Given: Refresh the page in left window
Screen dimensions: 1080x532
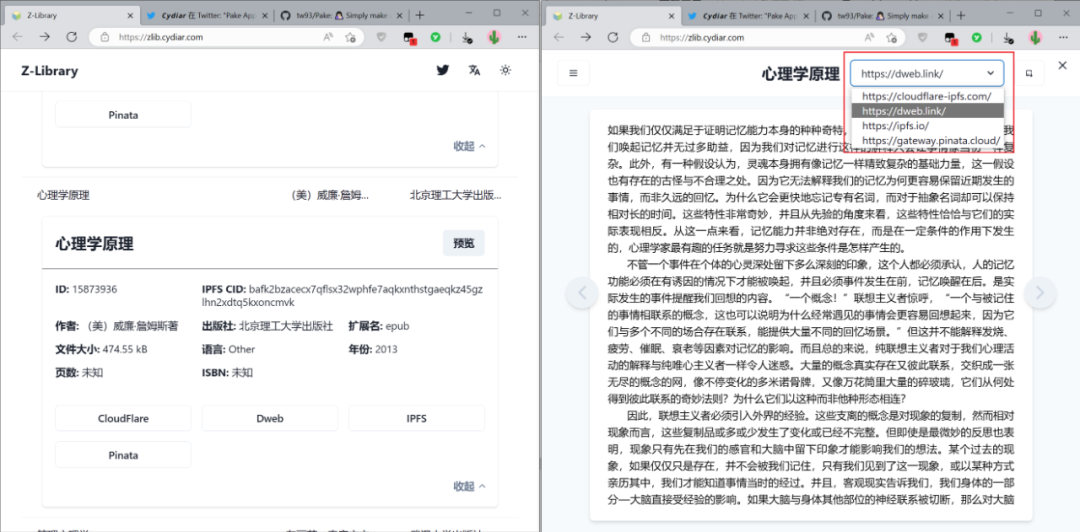Looking at the screenshot, I should (71, 37).
